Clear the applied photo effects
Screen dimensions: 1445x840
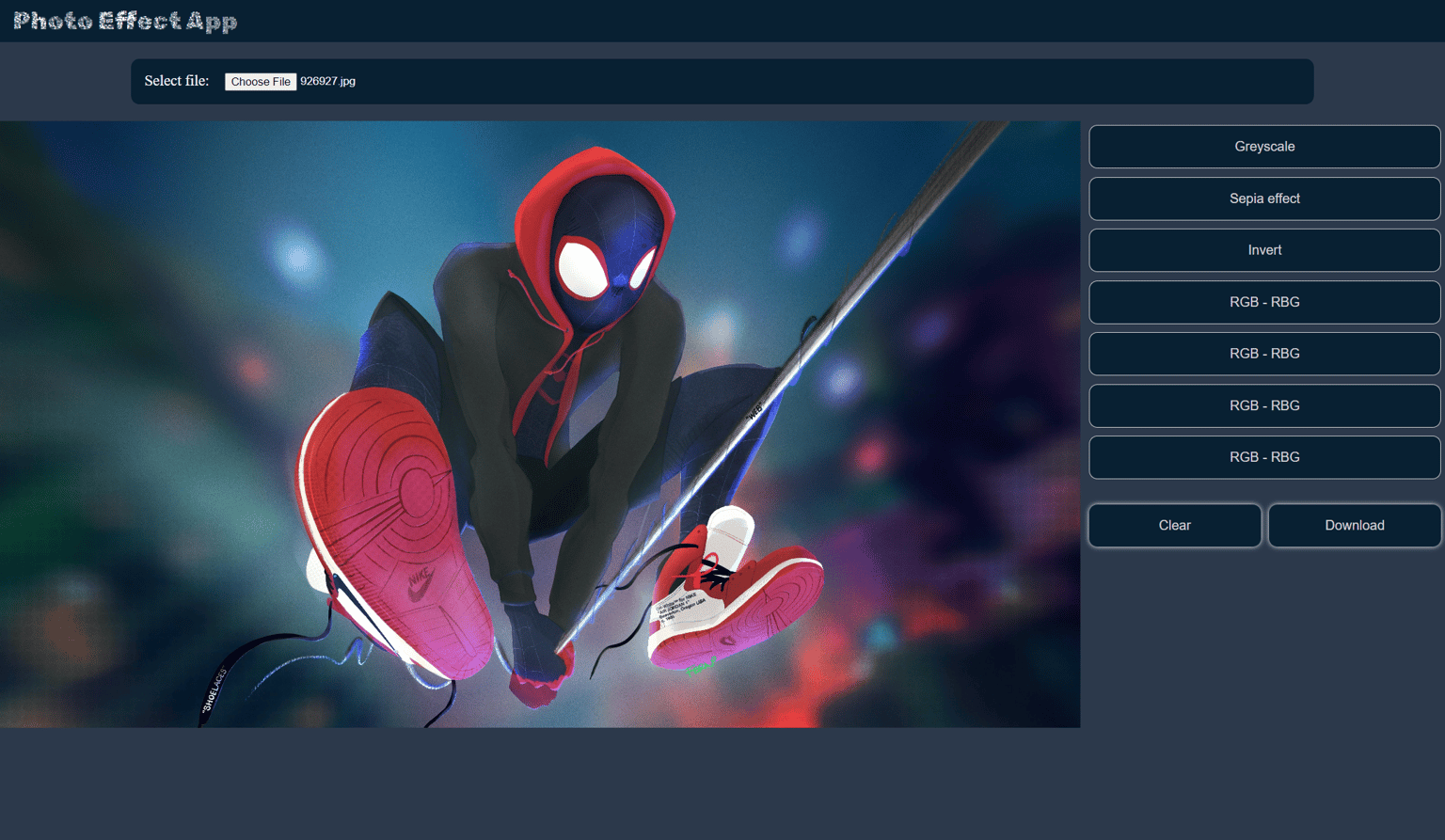(x=1175, y=525)
